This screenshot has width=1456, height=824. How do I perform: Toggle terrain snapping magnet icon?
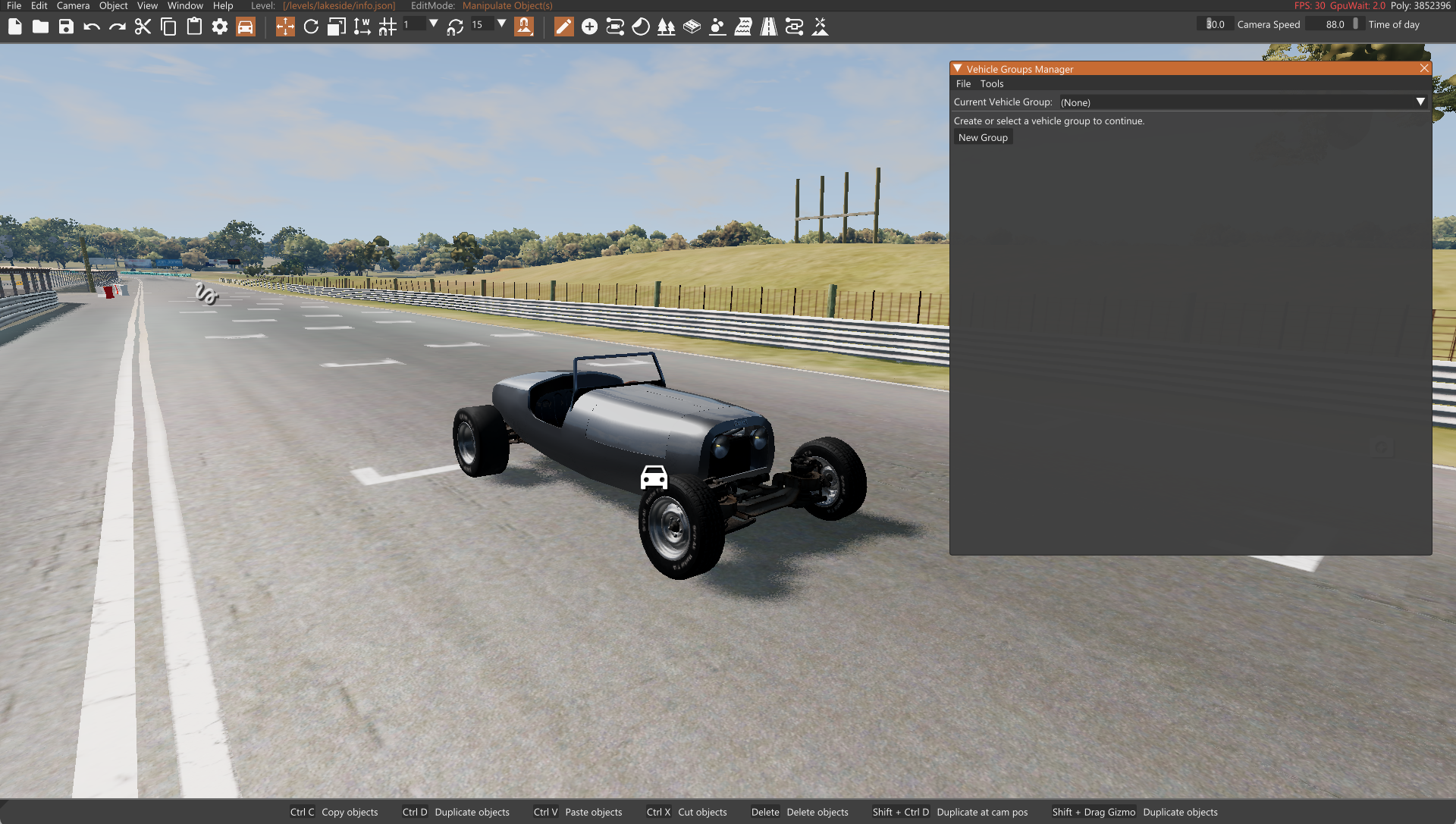click(524, 27)
